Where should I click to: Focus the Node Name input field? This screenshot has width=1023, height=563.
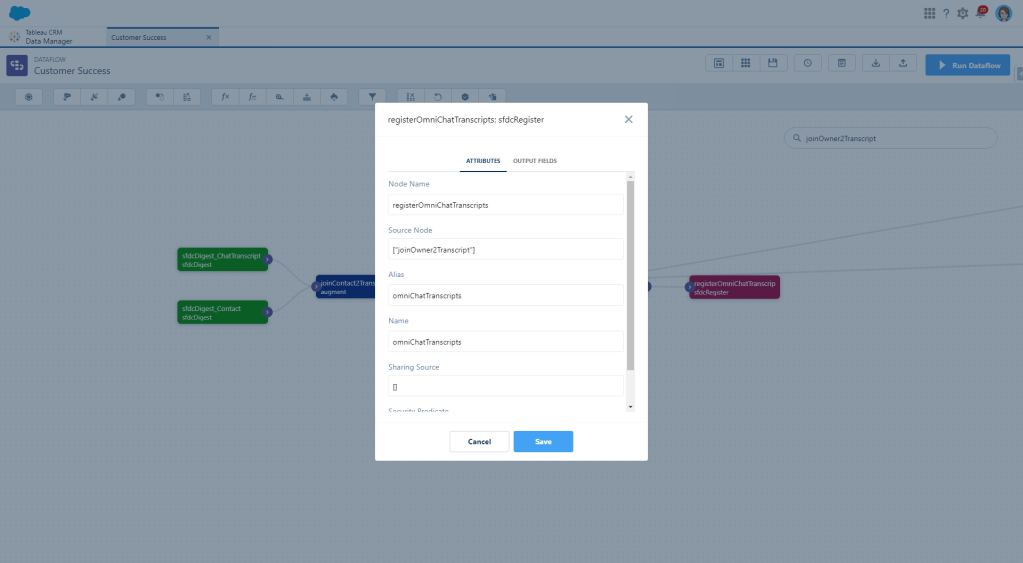click(x=506, y=205)
